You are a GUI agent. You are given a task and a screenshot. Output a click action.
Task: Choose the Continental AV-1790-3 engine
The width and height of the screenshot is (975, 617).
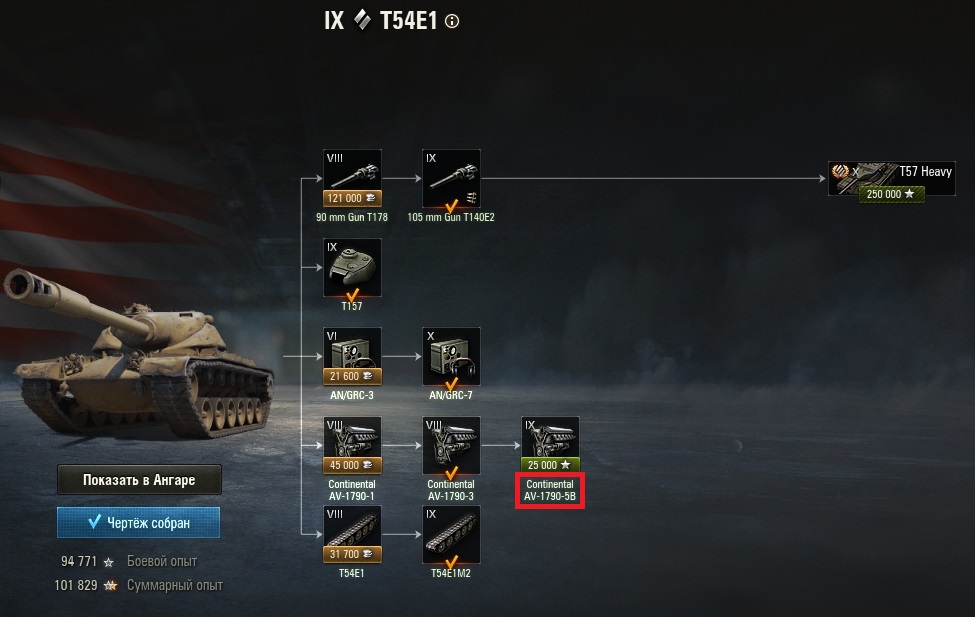(x=451, y=445)
